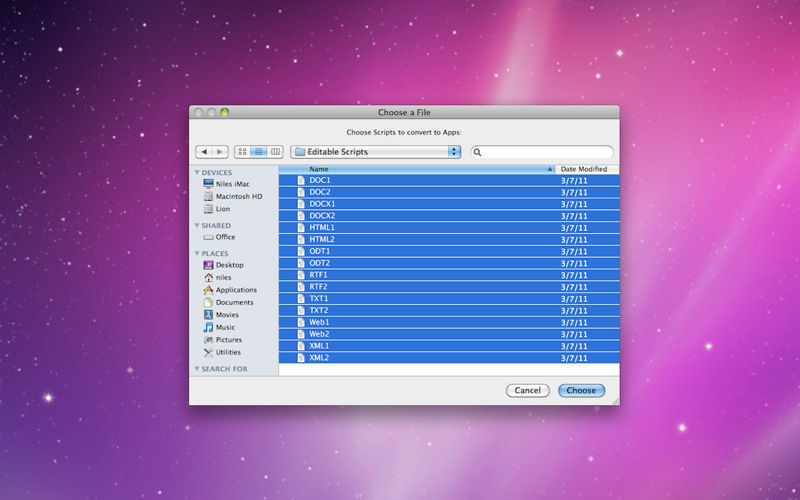The width and height of the screenshot is (800, 500).
Task: Click the 3/7/11 date in DOC1 row
Action: coord(574,181)
